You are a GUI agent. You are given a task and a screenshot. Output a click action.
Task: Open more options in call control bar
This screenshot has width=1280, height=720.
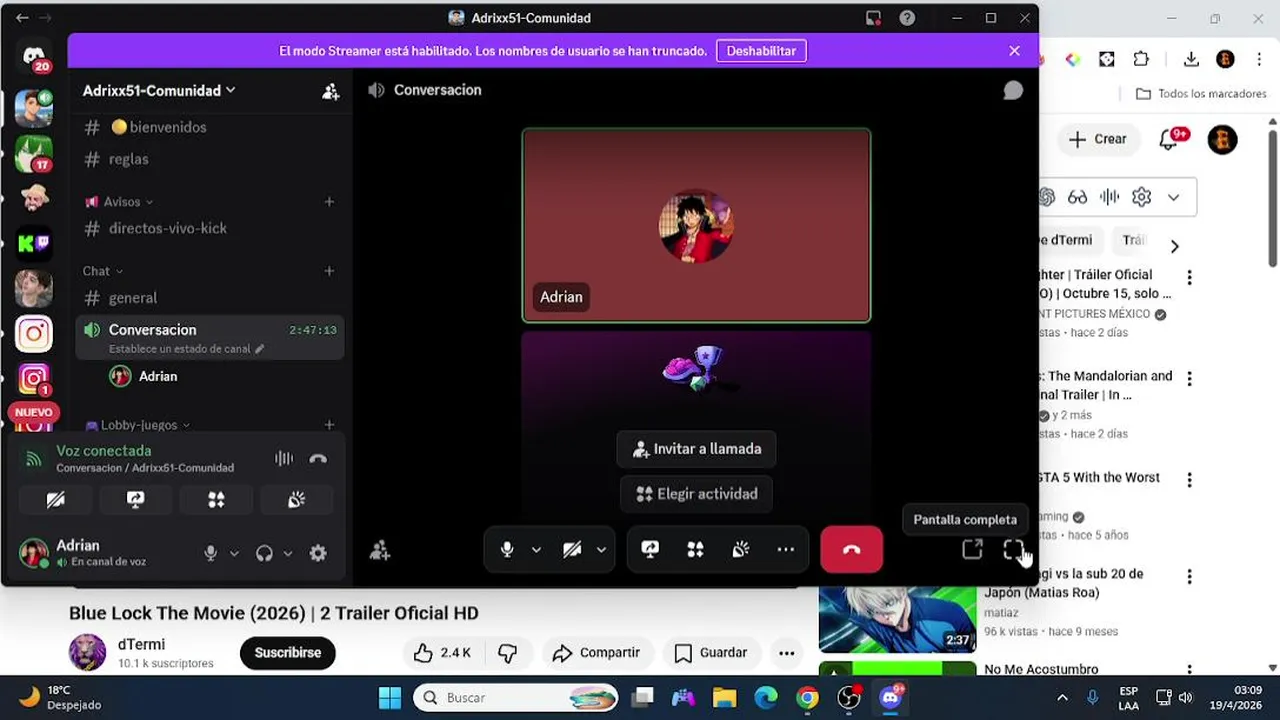click(x=786, y=549)
